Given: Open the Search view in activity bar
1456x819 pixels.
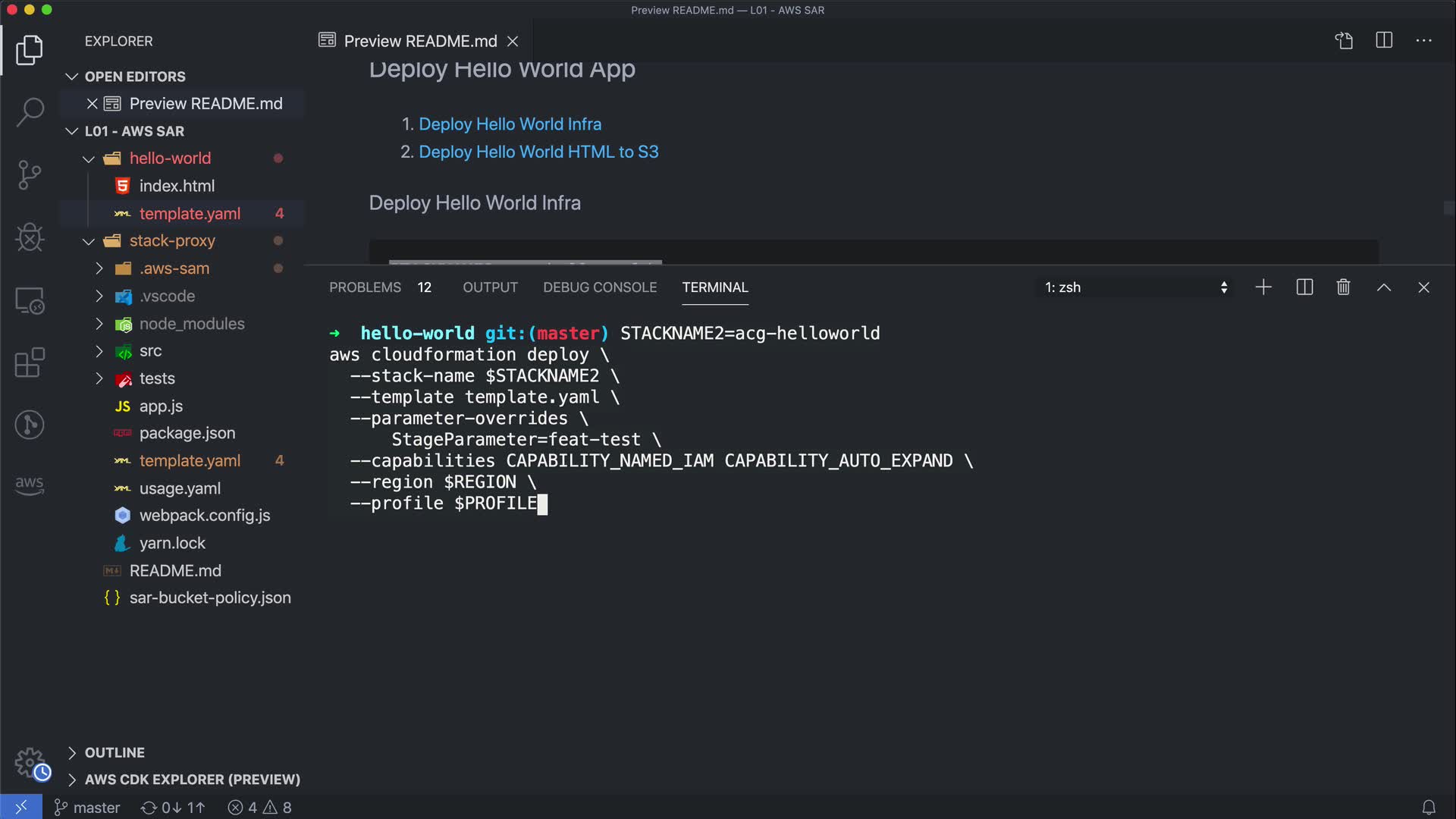Looking at the screenshot, I should (30, 112).
